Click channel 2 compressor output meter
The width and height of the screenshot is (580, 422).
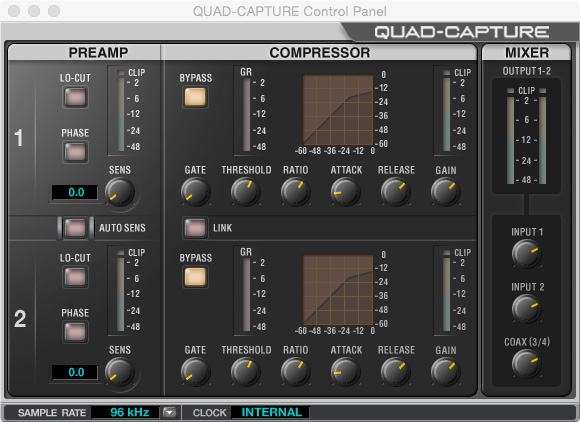(x=446, y=291)
